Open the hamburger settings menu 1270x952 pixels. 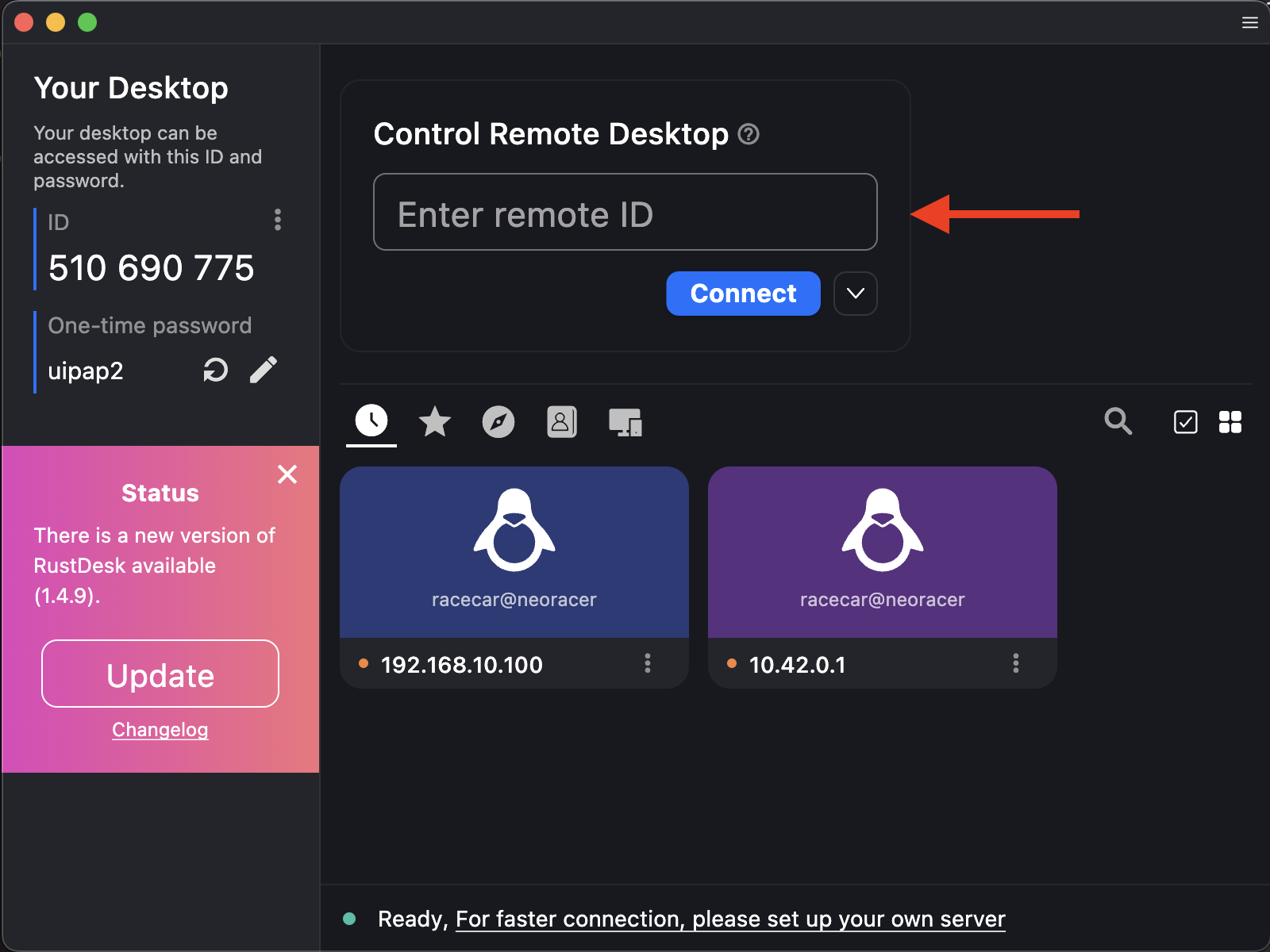(1249, 22)
